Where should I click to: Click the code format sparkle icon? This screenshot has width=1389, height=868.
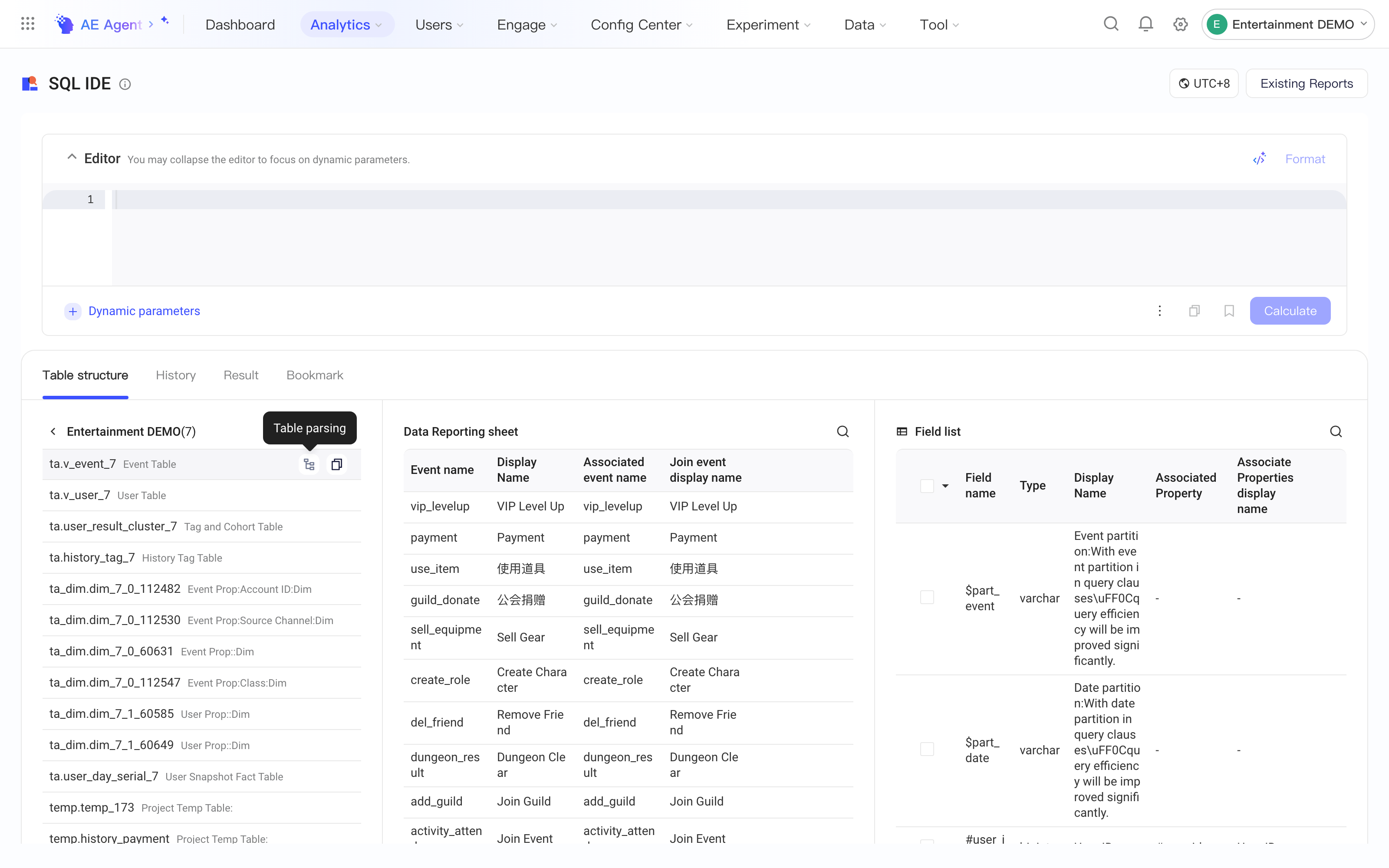click(1259, 159)
